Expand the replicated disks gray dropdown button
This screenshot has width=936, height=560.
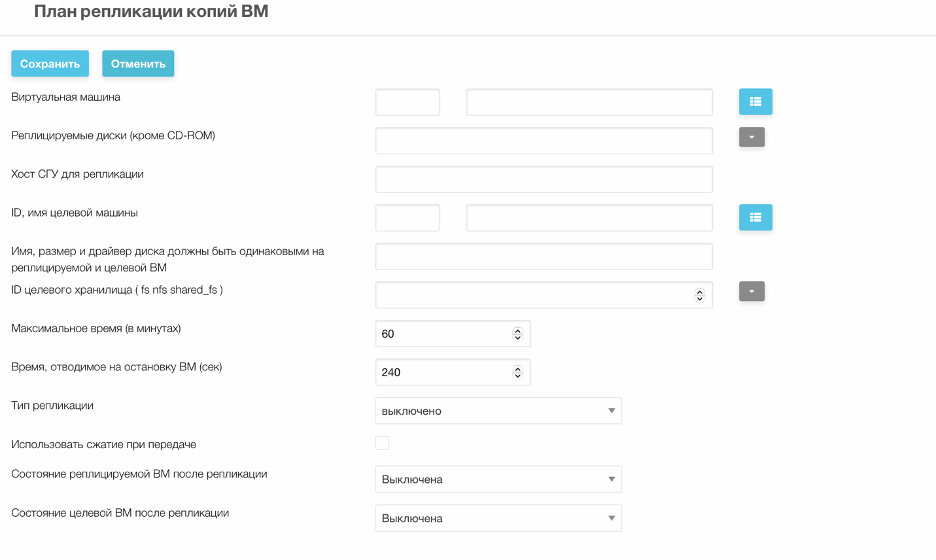pos(752,137)
